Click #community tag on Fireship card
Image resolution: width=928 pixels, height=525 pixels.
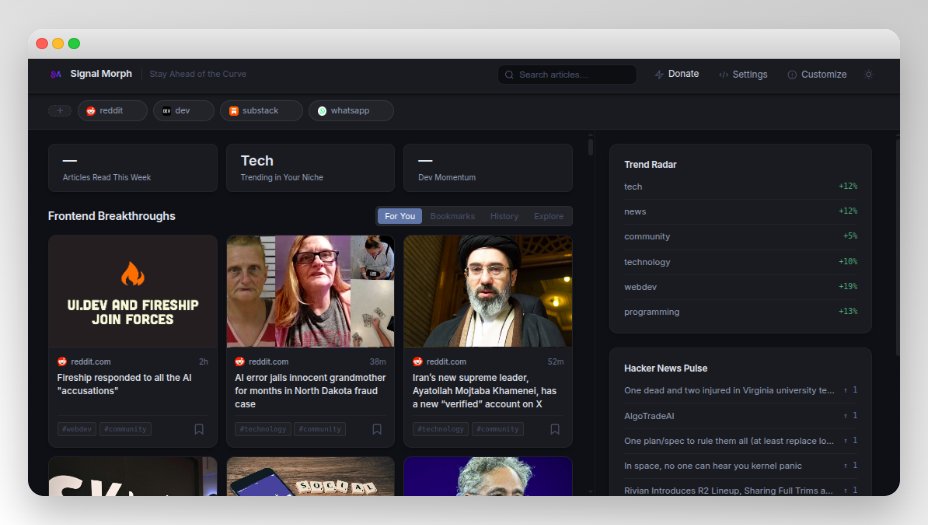125,429
